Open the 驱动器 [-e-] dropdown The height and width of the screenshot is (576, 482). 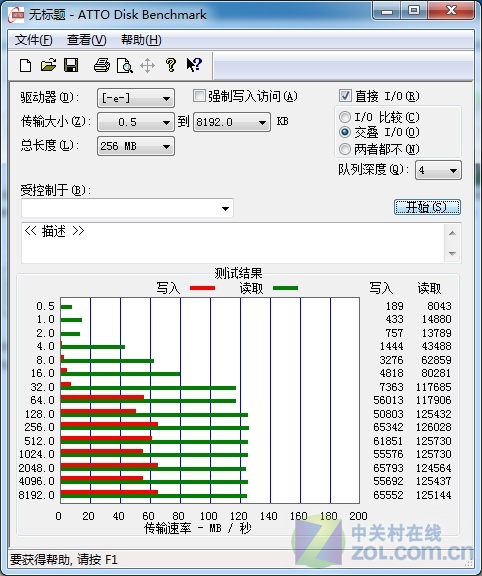136,98
